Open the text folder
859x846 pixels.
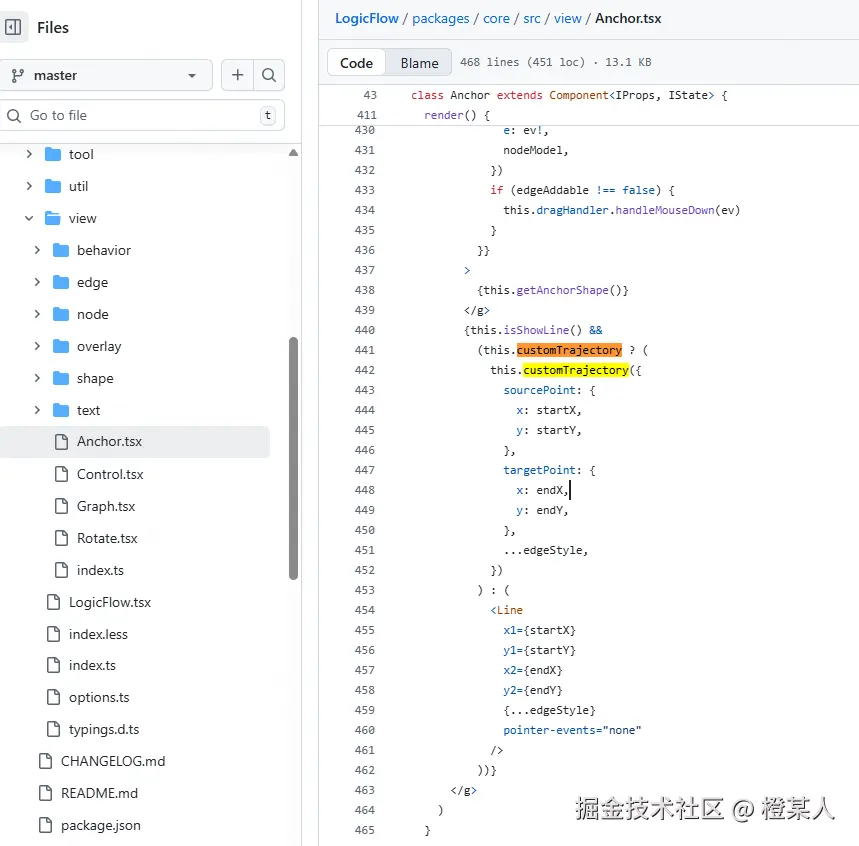coord(88,410)
